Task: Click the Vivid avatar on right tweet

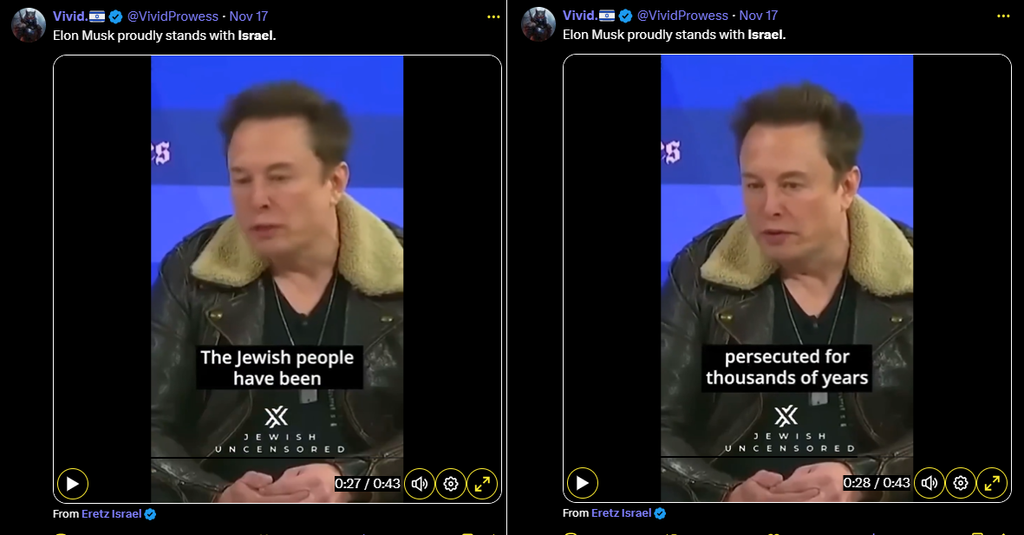Action: [538, 25]
